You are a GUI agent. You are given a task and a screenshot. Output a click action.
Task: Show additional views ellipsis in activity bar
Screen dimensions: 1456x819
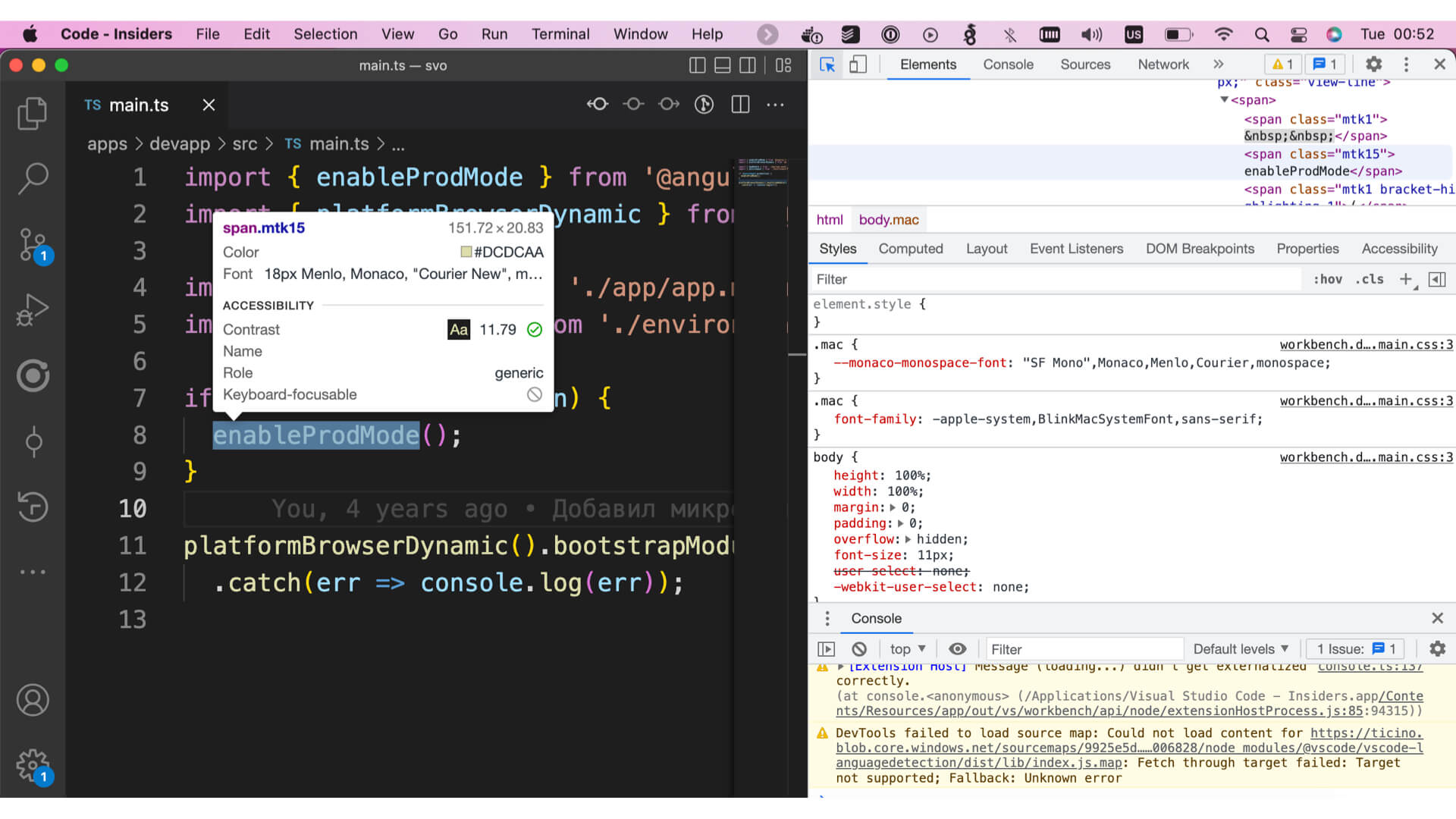click(33, 572)
